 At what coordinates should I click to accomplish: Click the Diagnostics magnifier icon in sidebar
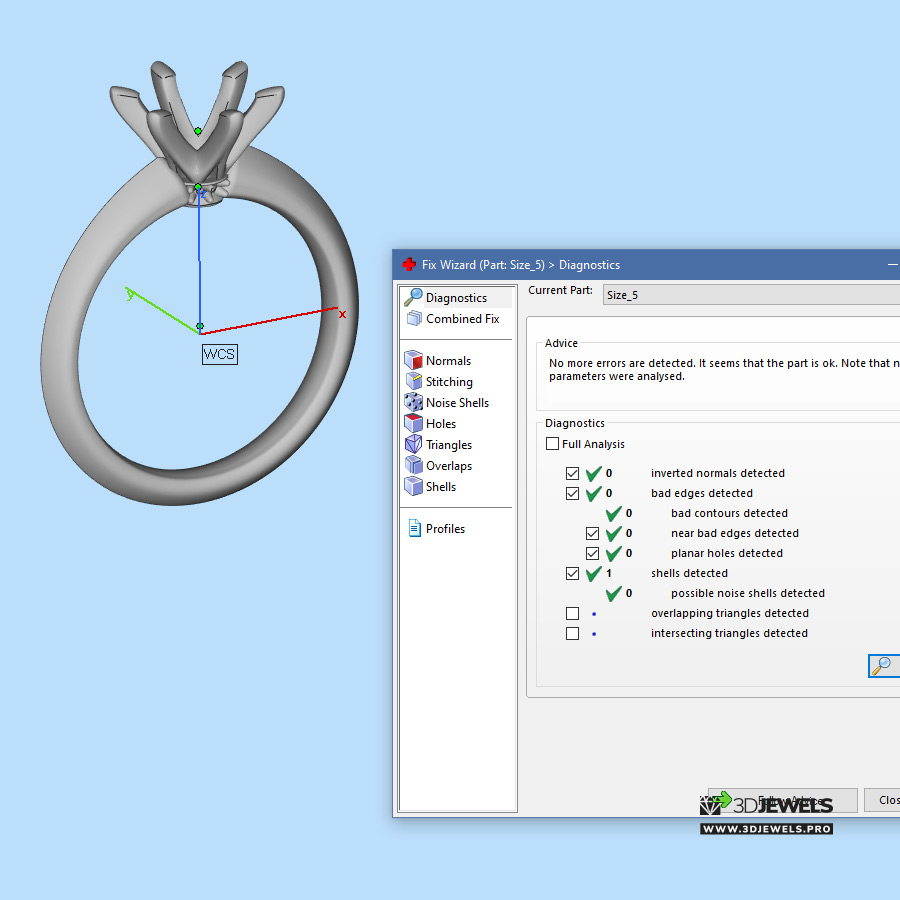pyautogui.click(x=413, y=297)
